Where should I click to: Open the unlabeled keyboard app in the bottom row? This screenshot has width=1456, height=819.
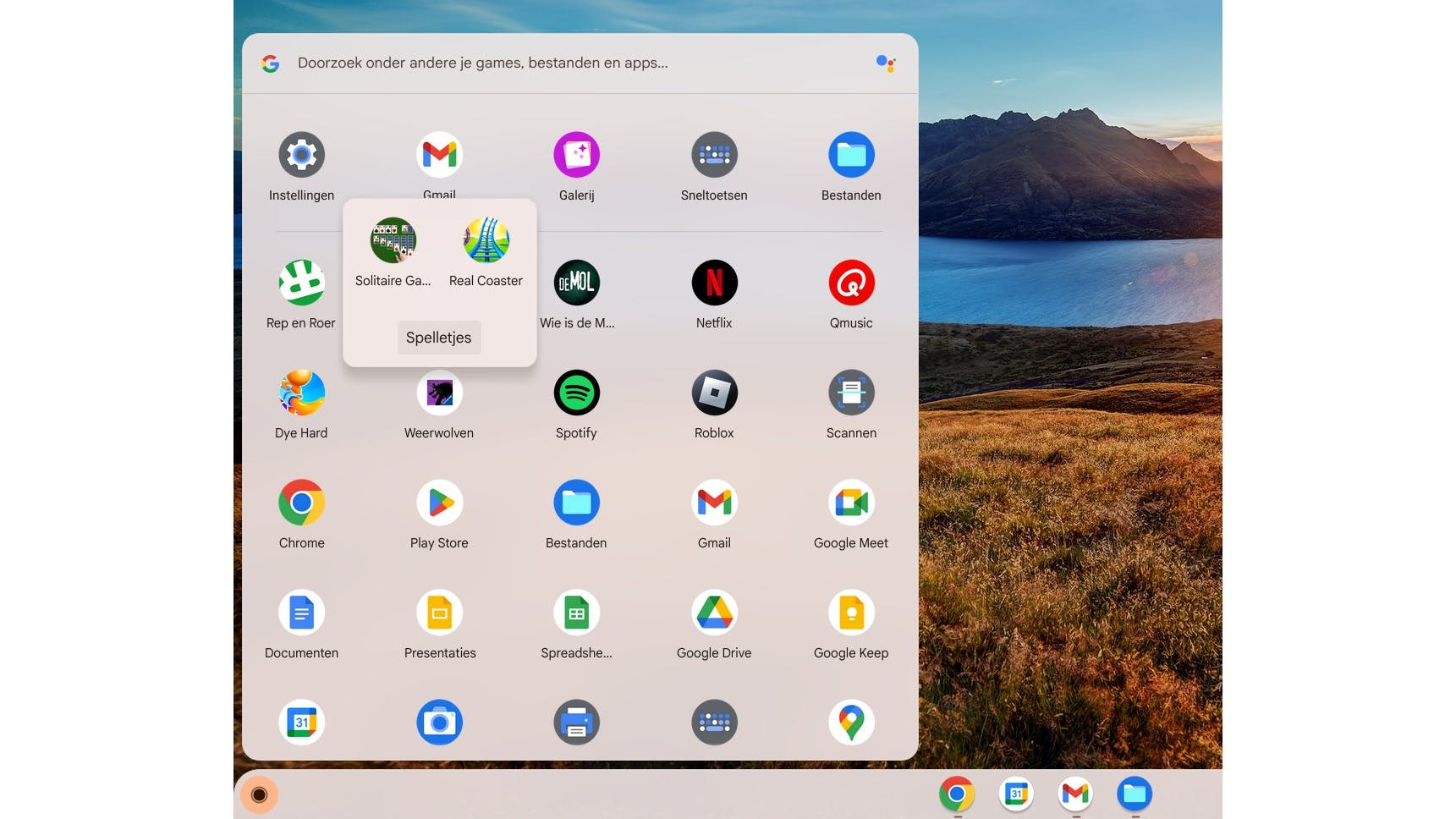point(714,723)
